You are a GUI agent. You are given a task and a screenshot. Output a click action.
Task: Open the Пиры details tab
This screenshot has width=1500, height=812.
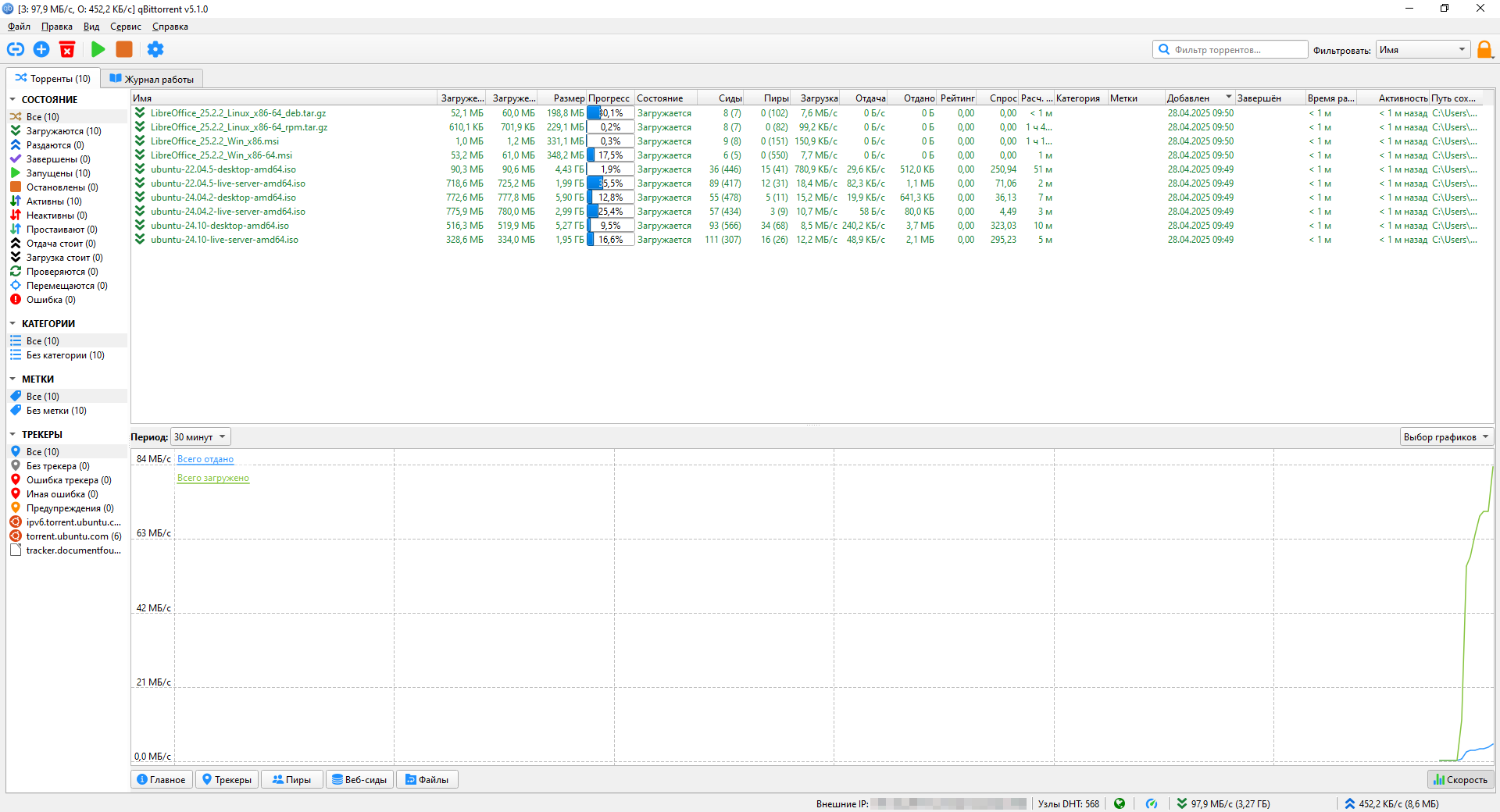tap(291, 779)
